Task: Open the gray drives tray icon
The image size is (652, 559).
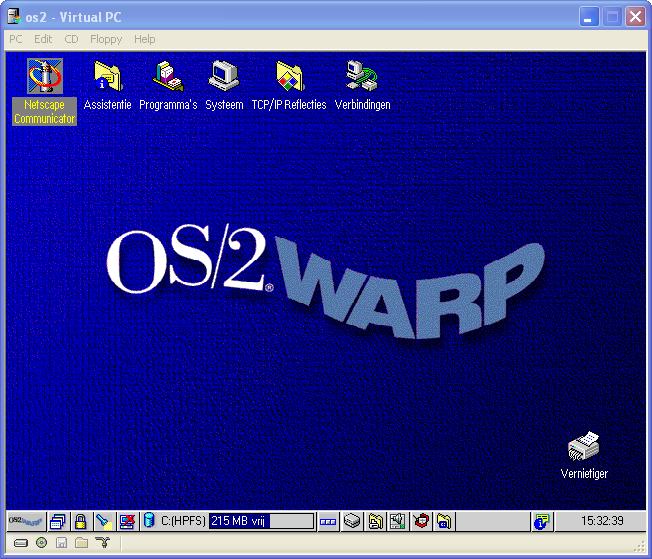Action: (x=352, y=521)
